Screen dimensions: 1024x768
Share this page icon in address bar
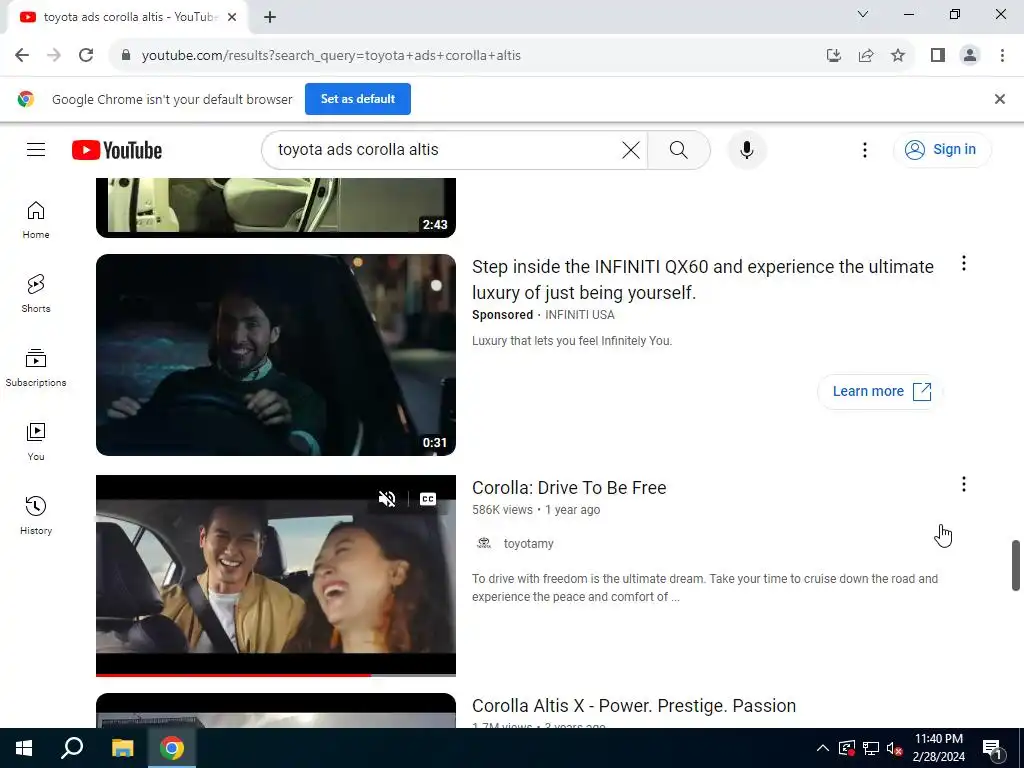point(866,56)
